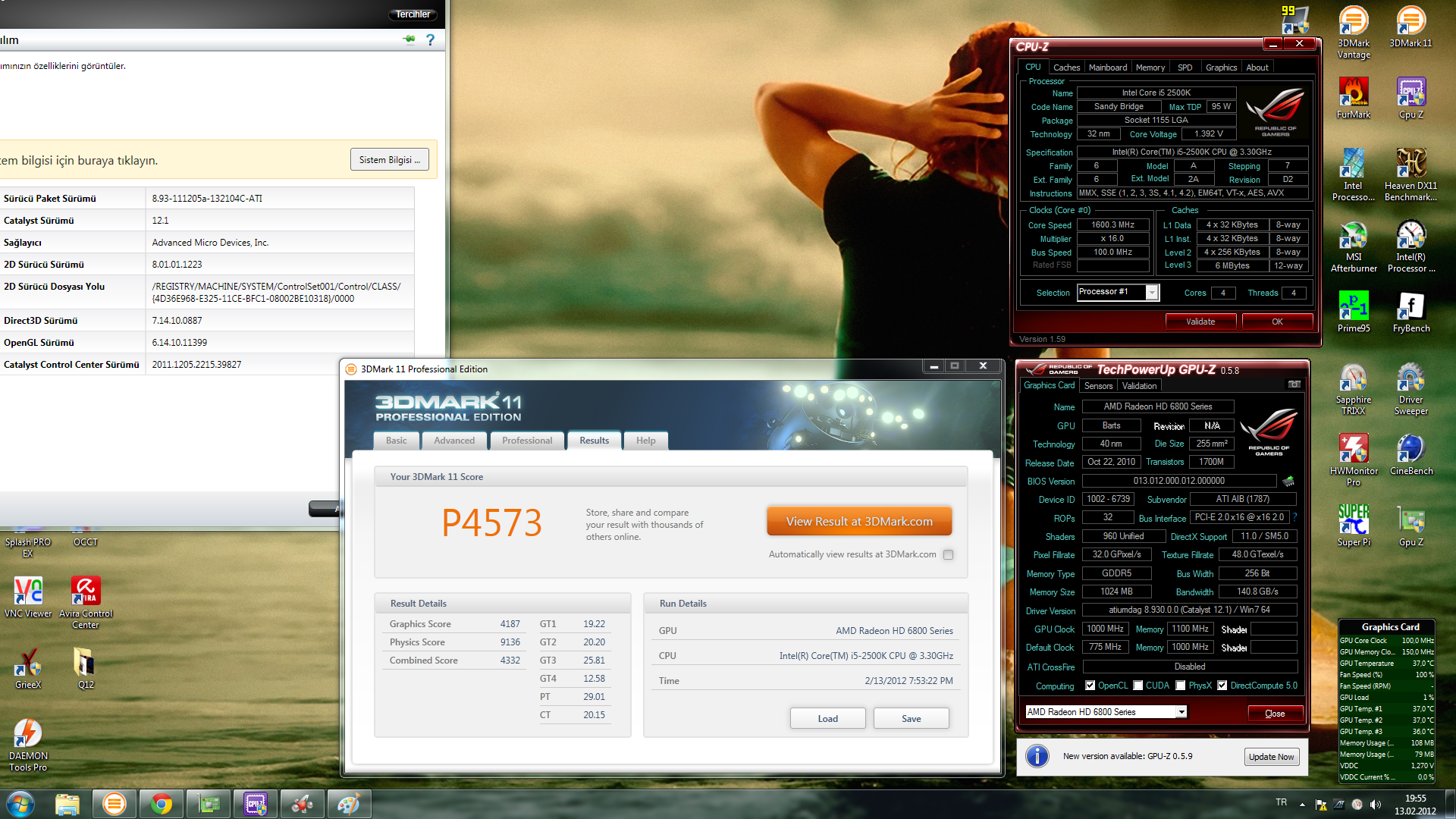The image size is (1456, 819).
Task: Open VNC Viewer desktop icon
Action: coord(28,598)
